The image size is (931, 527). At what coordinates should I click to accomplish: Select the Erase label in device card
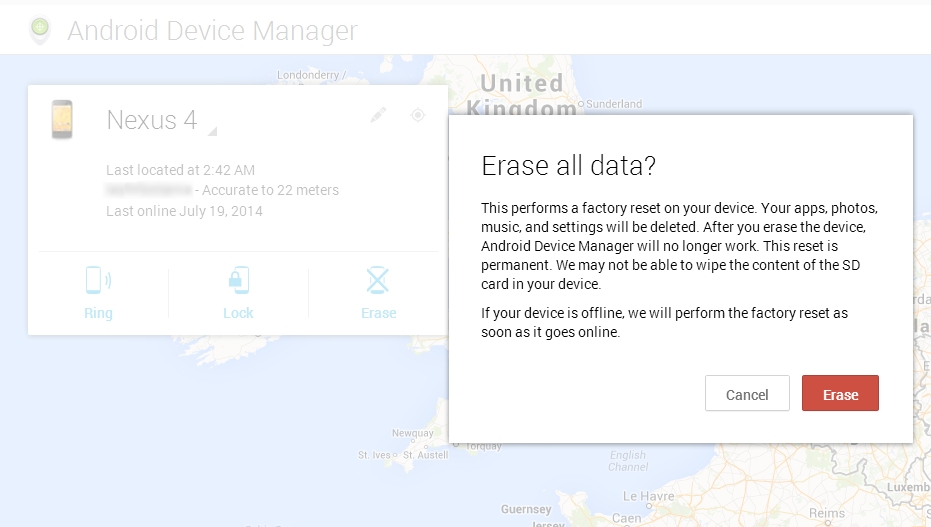379,313
